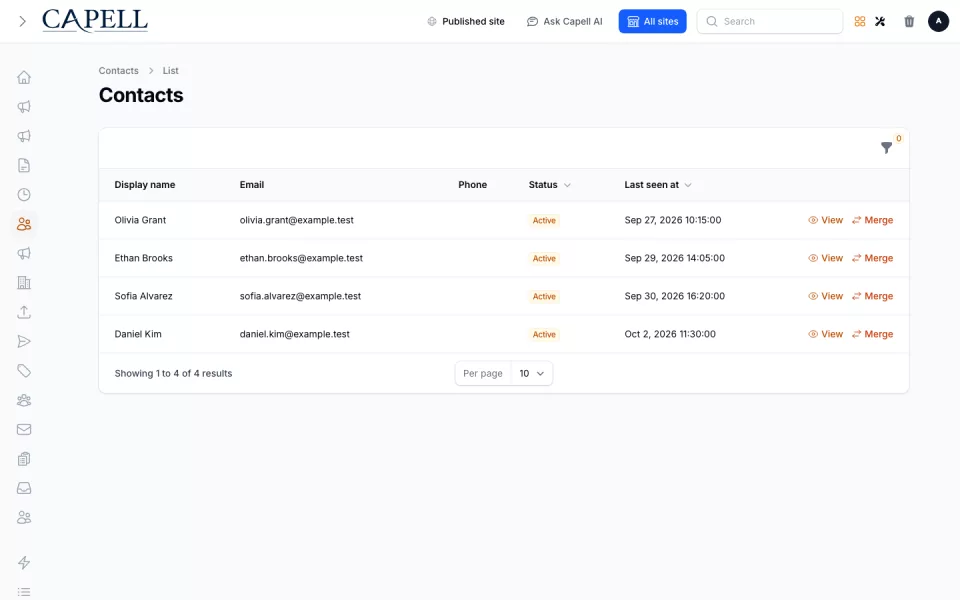Click the CAPELL logo
Image resolution: width=960 pixels, height=600 pixels.
click(x=95, y=21)
